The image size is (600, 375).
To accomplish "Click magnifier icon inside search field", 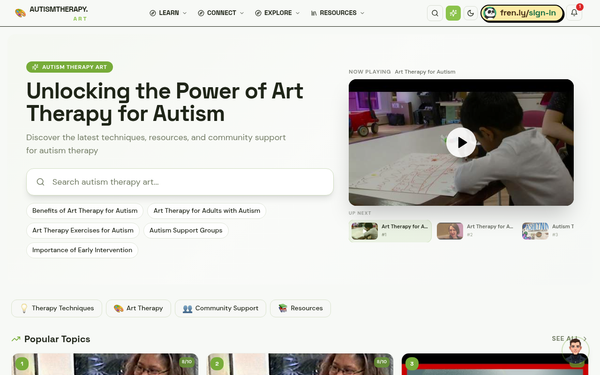I will (41, 182).
